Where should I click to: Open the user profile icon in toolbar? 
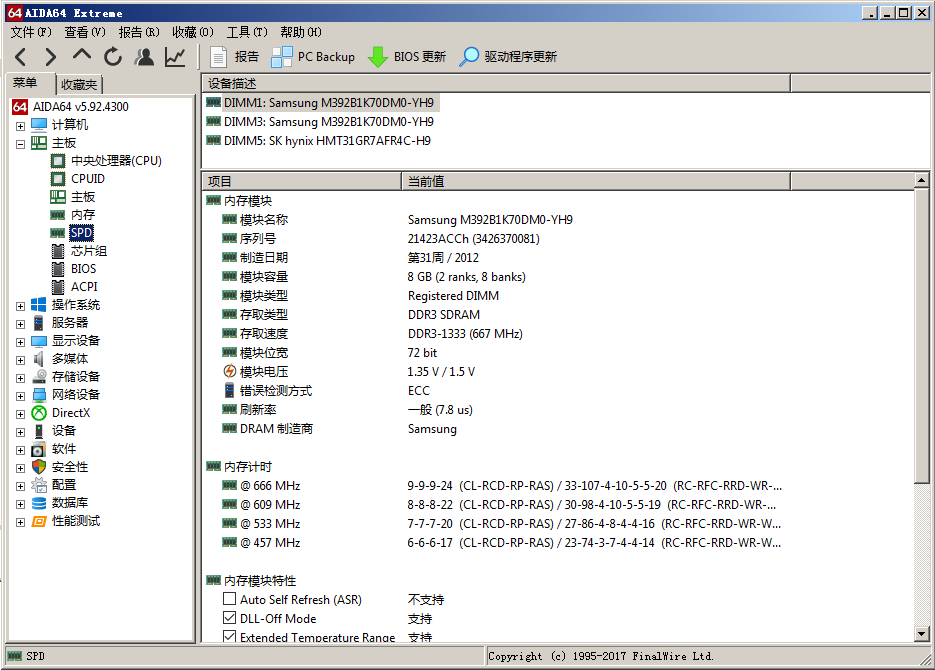[144, 57]
